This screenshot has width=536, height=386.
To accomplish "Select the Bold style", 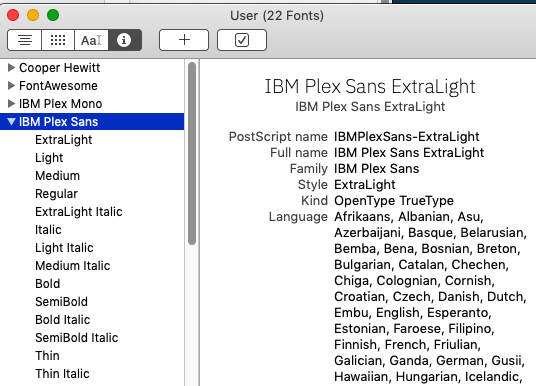I will (48, 284).
